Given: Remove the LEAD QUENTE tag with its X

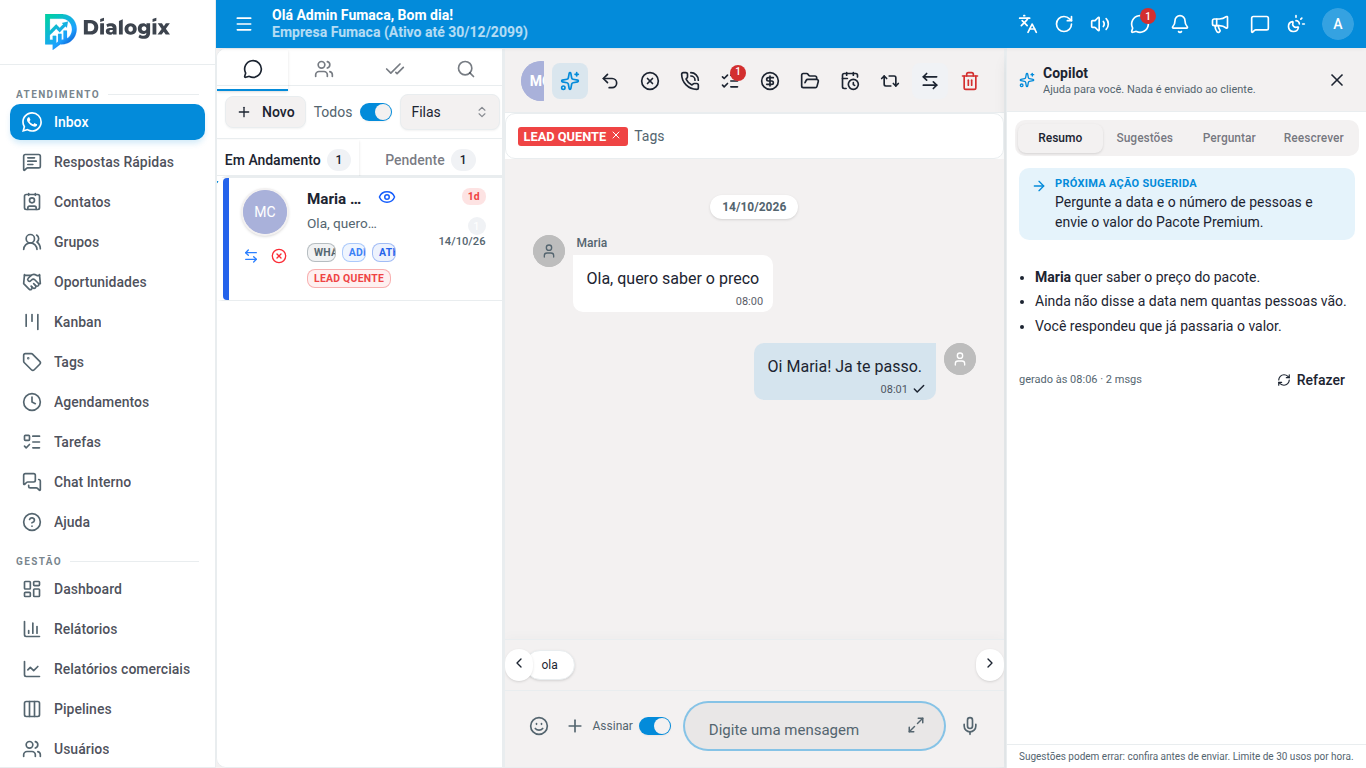Looking at the screenshot, I should click(x=616, y=135).
